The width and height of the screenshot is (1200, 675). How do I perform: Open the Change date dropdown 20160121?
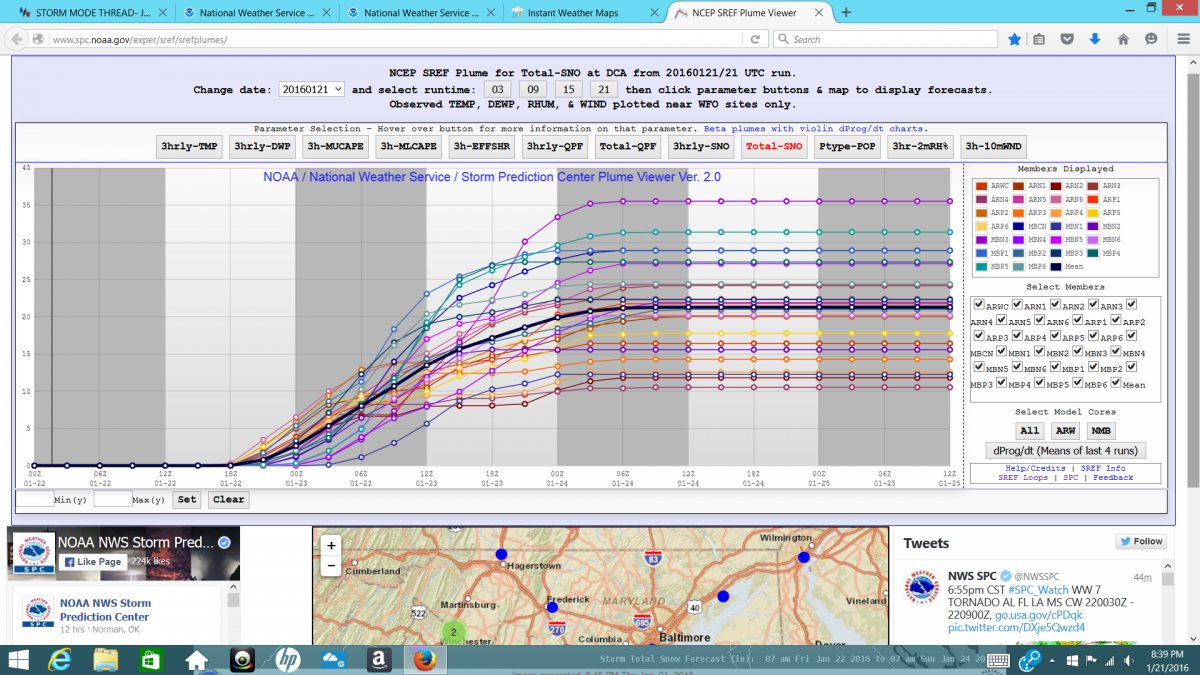pyautogui.click(x=311, y=89)
